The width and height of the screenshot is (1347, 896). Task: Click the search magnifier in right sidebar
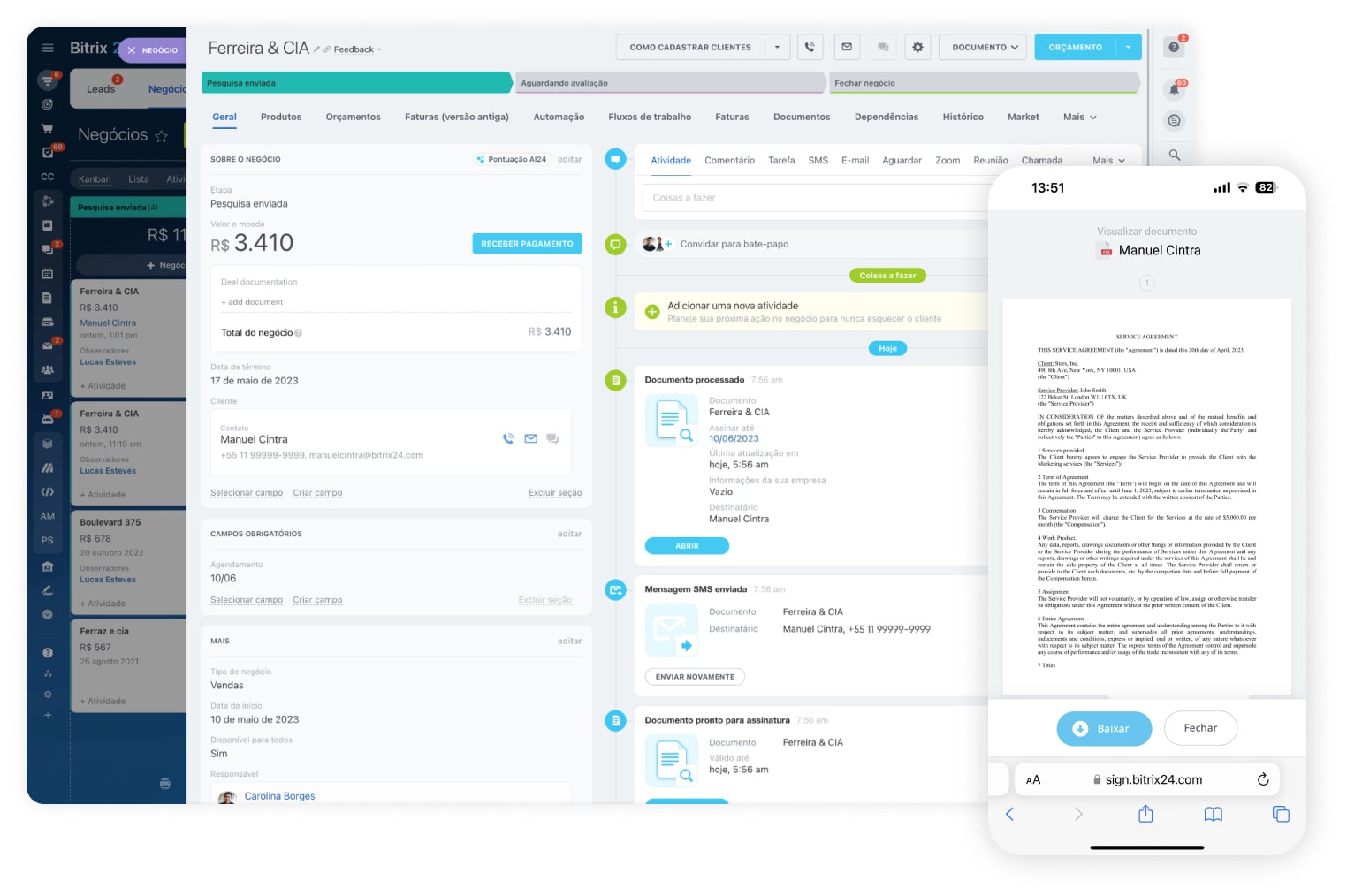(1174, 155)
